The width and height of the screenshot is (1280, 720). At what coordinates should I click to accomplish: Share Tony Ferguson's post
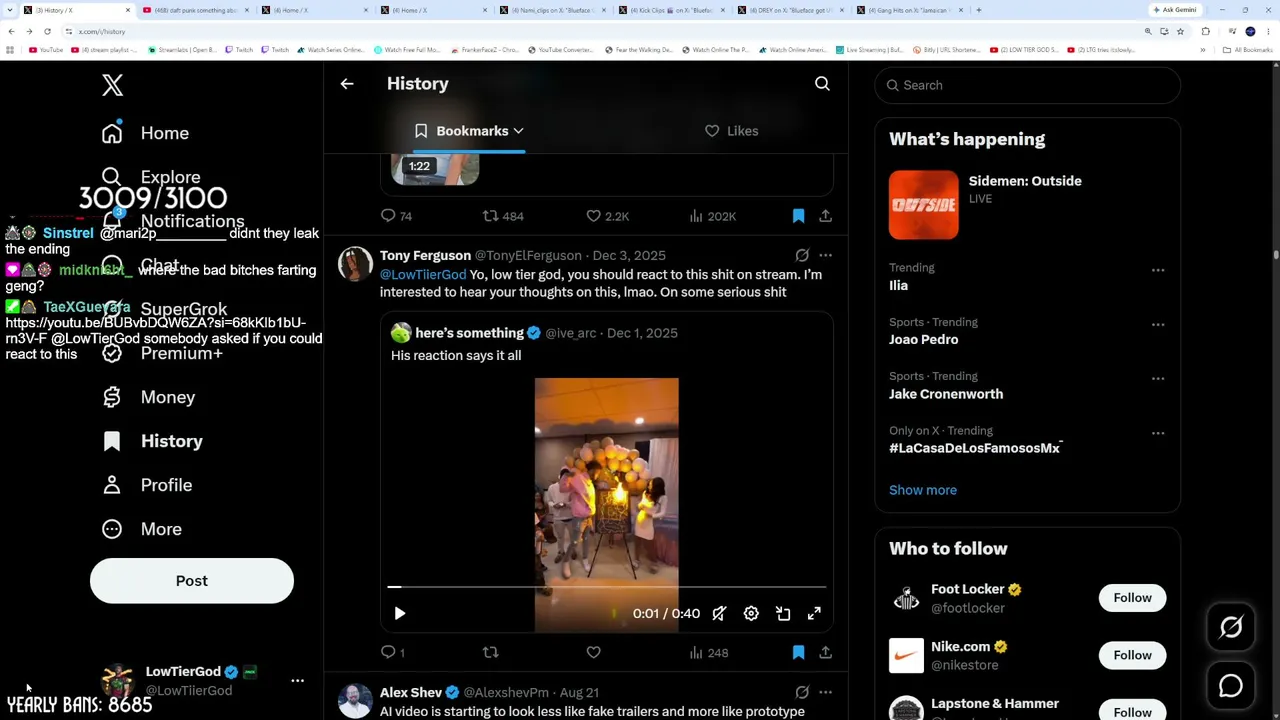tap(825, 652)
